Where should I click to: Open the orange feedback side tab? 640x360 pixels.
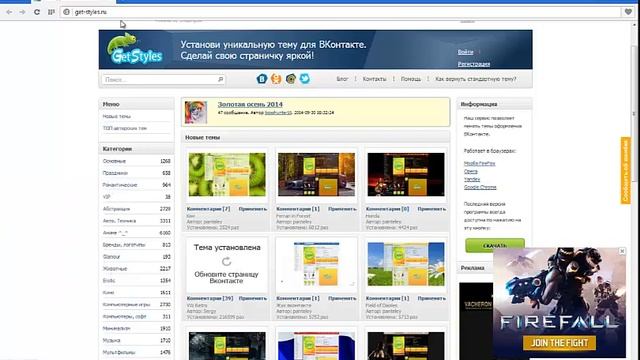click(x=626, y=170)
